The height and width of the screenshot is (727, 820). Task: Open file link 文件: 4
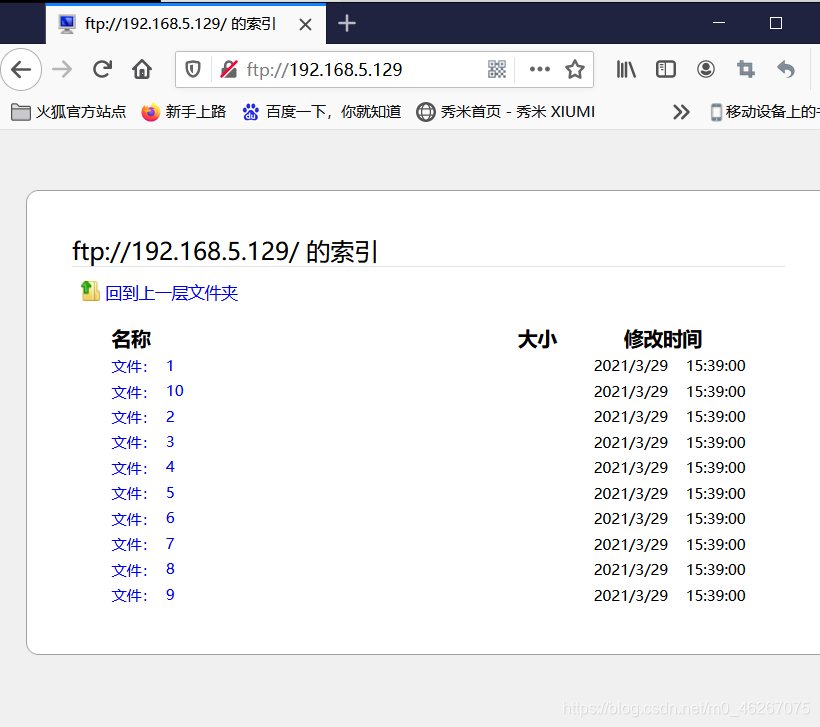click(x=143, y=468)
